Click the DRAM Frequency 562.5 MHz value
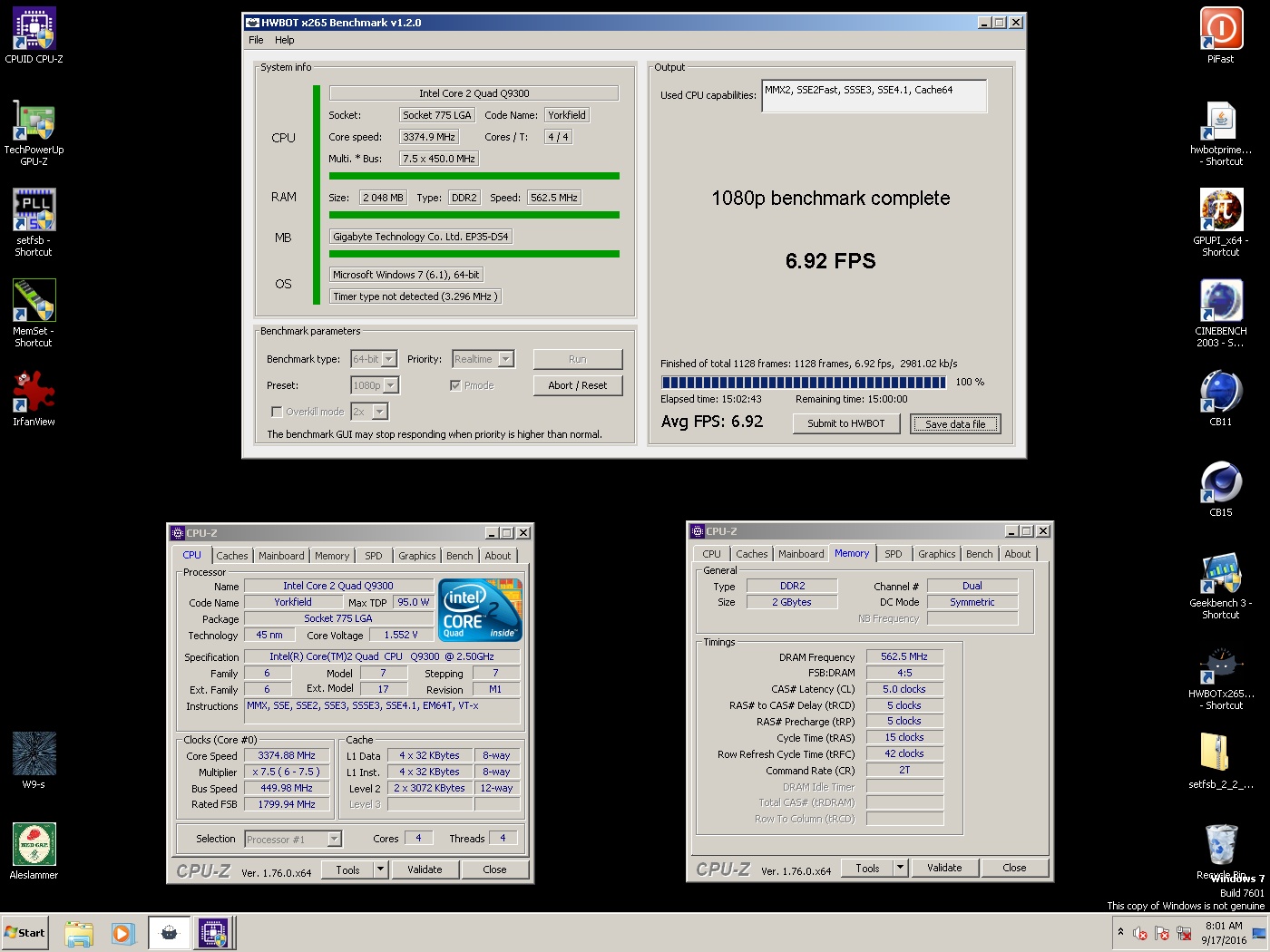 tap(904, 656)
